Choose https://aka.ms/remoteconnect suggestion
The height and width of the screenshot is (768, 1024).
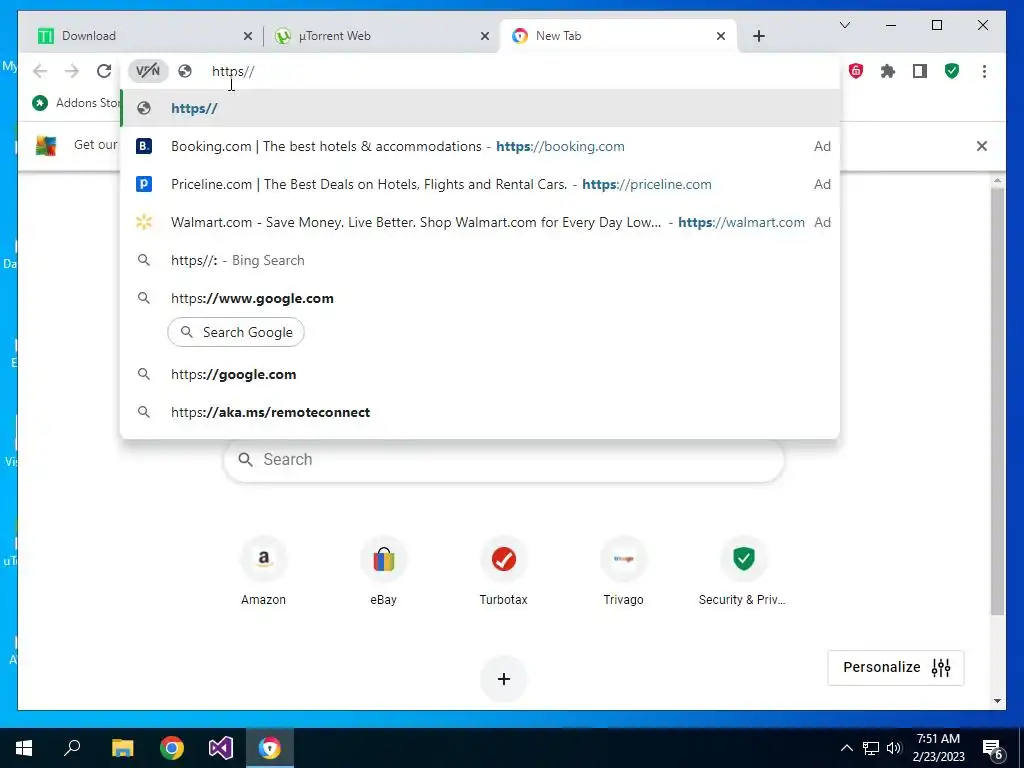[480, 412]
